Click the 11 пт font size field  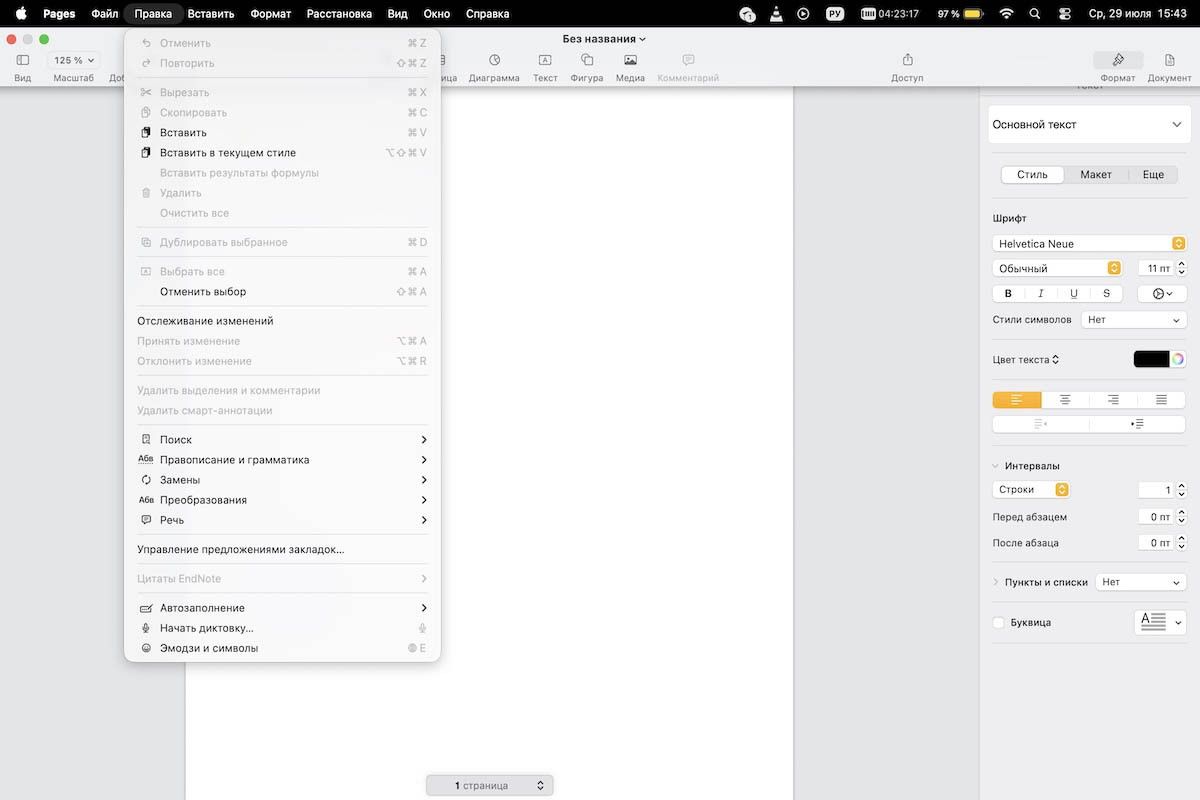[x=1155, y=269]
